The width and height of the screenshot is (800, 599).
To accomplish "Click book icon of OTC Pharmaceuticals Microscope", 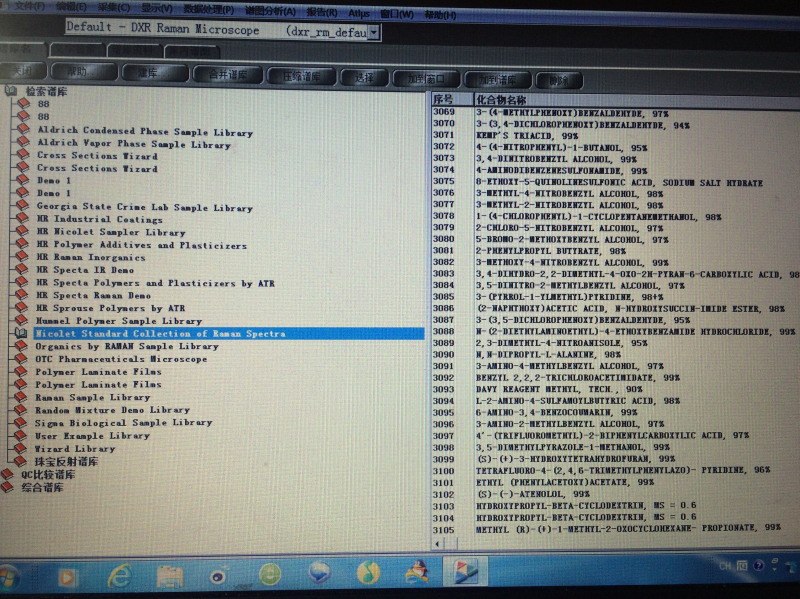I will pos(21,358).
